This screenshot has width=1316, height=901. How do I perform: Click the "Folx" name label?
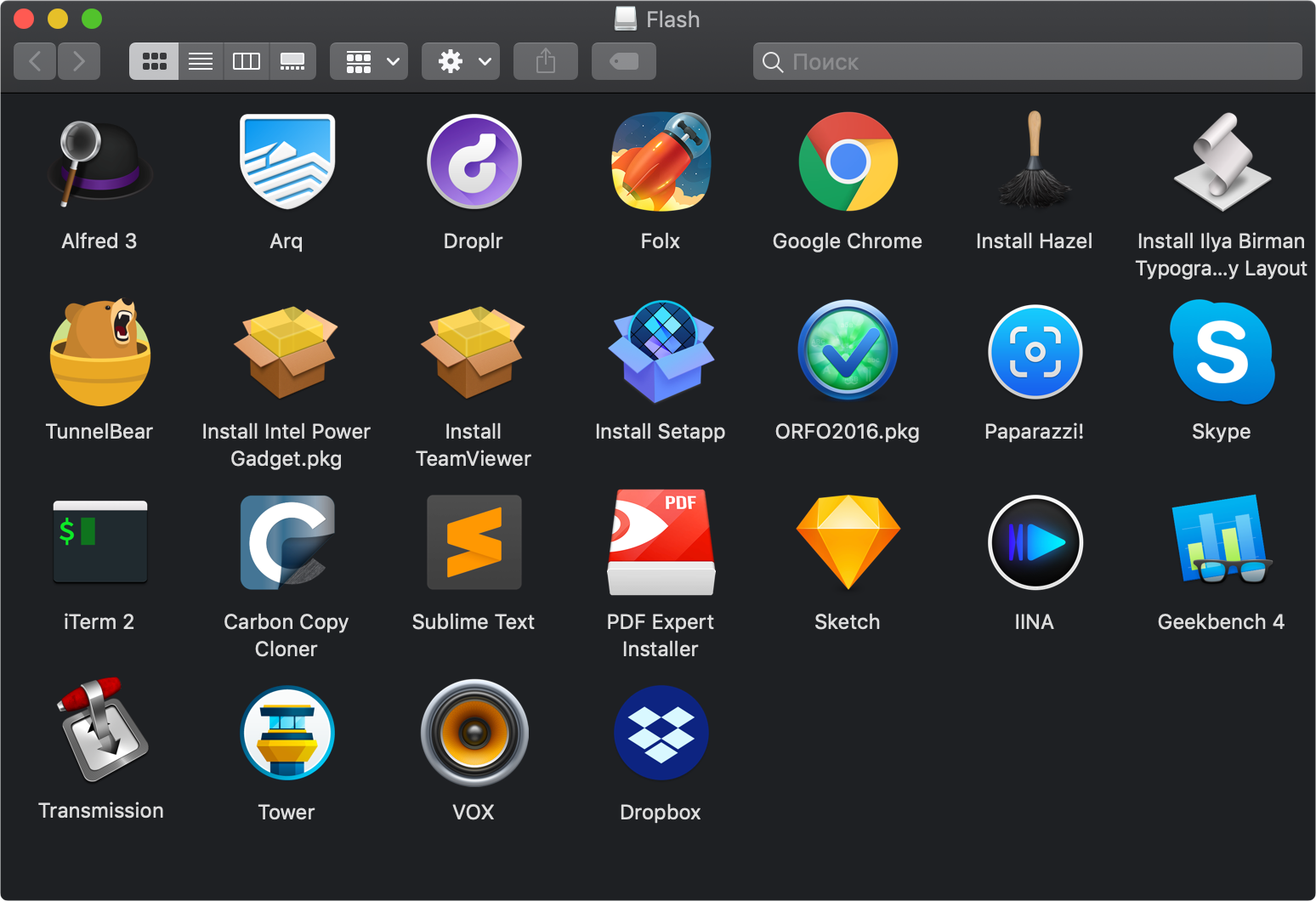(661, 241)
